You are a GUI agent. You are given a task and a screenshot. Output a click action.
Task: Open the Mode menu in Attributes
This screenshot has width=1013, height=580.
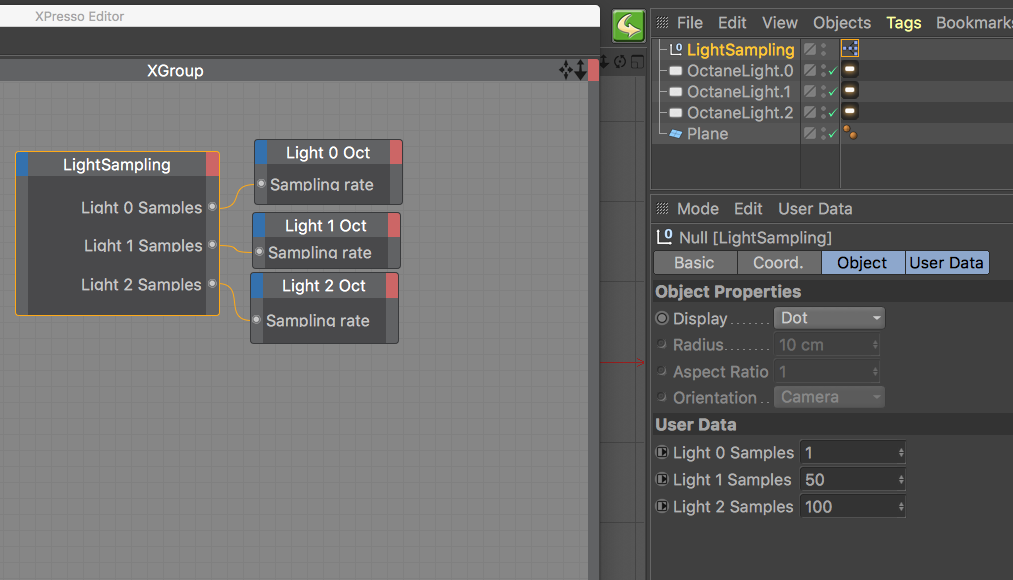point(697,209)
